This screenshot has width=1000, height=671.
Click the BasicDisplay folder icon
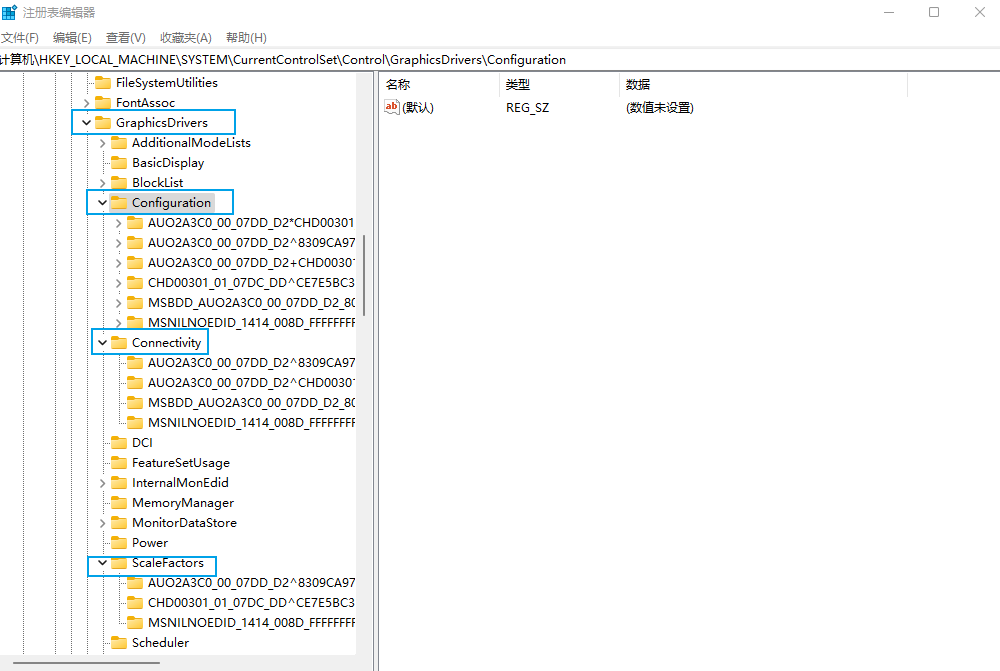click(119, 163)
